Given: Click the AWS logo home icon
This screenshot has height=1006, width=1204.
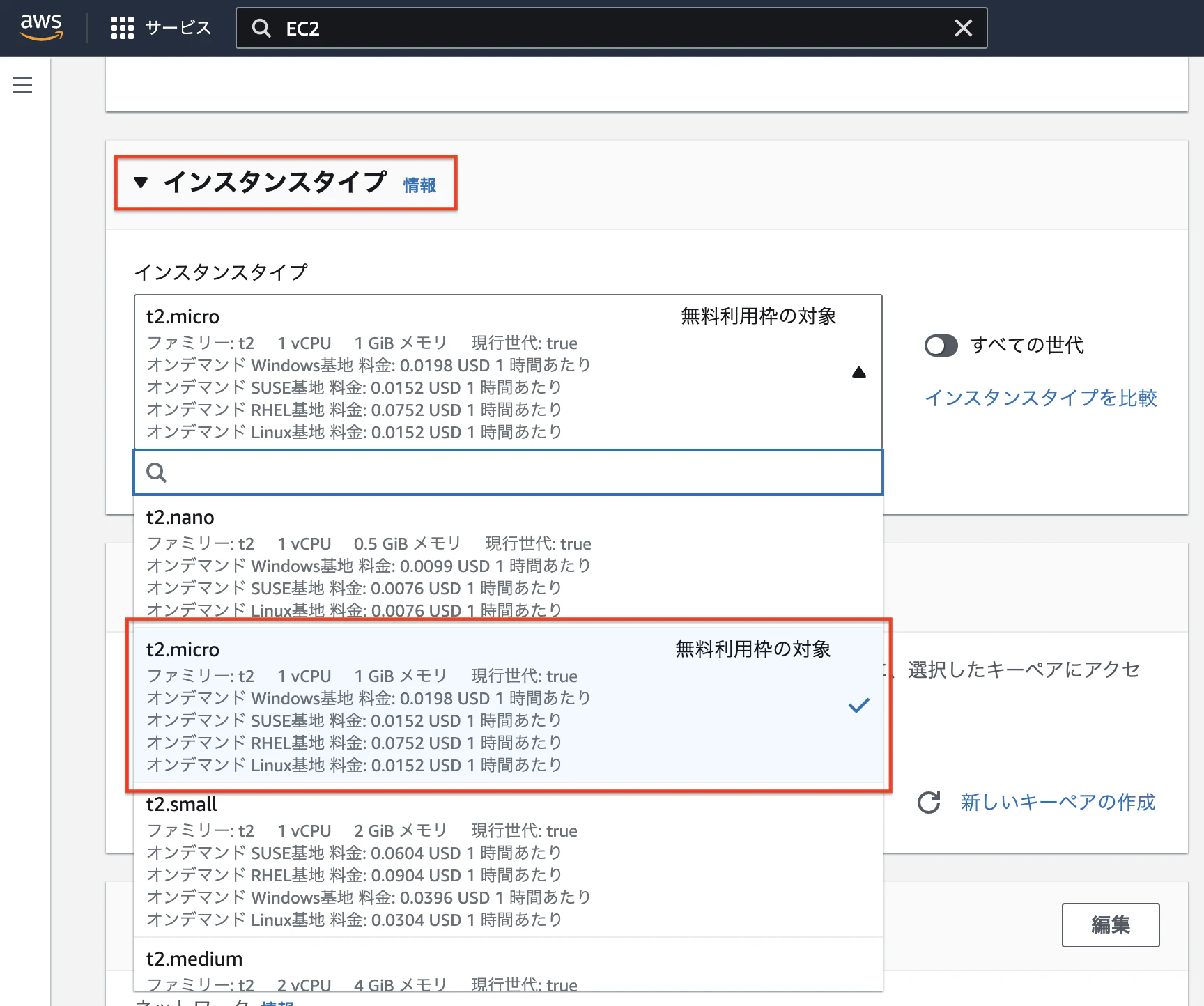Looking at the screenshot, I should point(41,27).
